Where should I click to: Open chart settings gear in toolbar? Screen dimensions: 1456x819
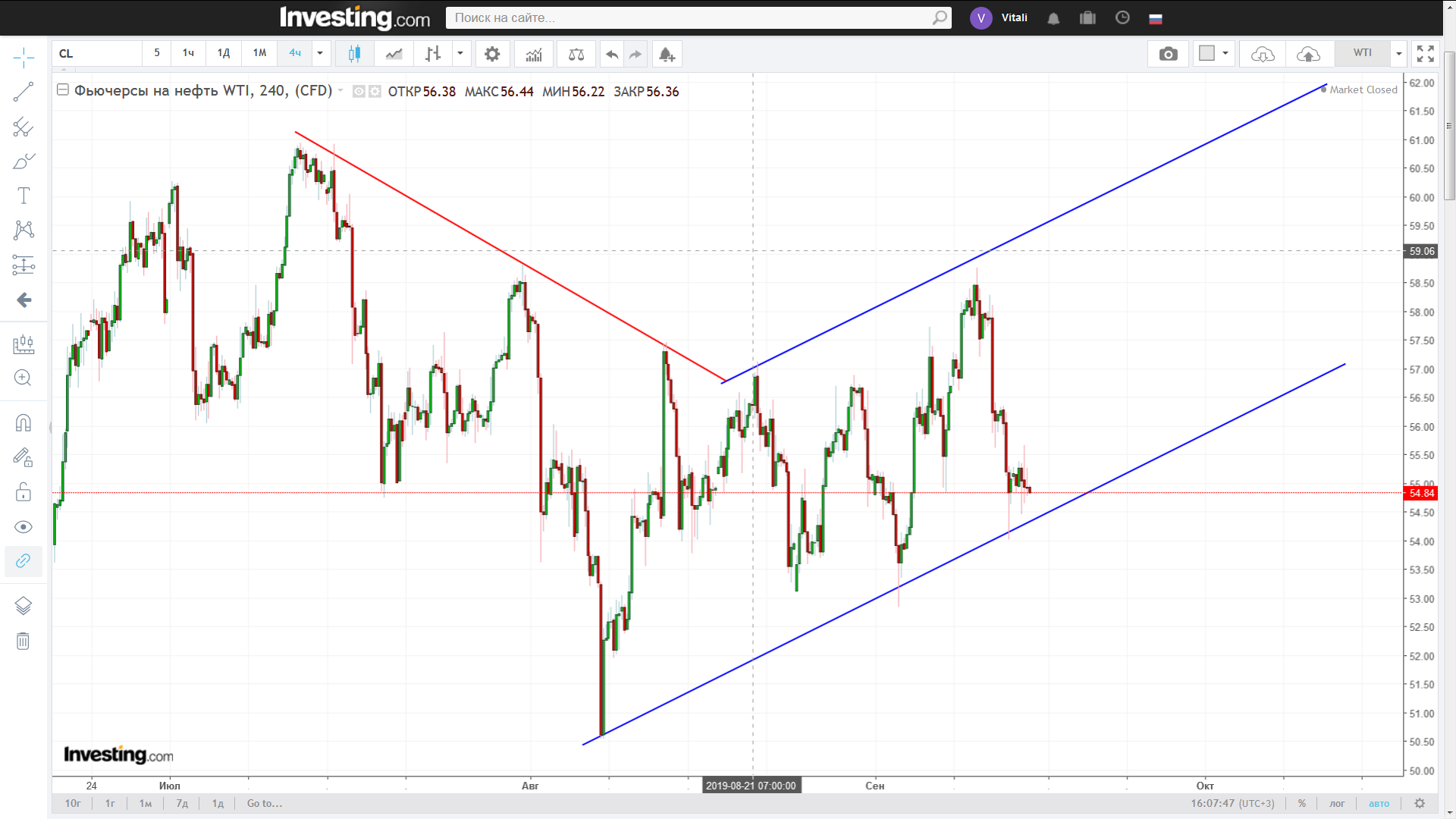(492, 54)
